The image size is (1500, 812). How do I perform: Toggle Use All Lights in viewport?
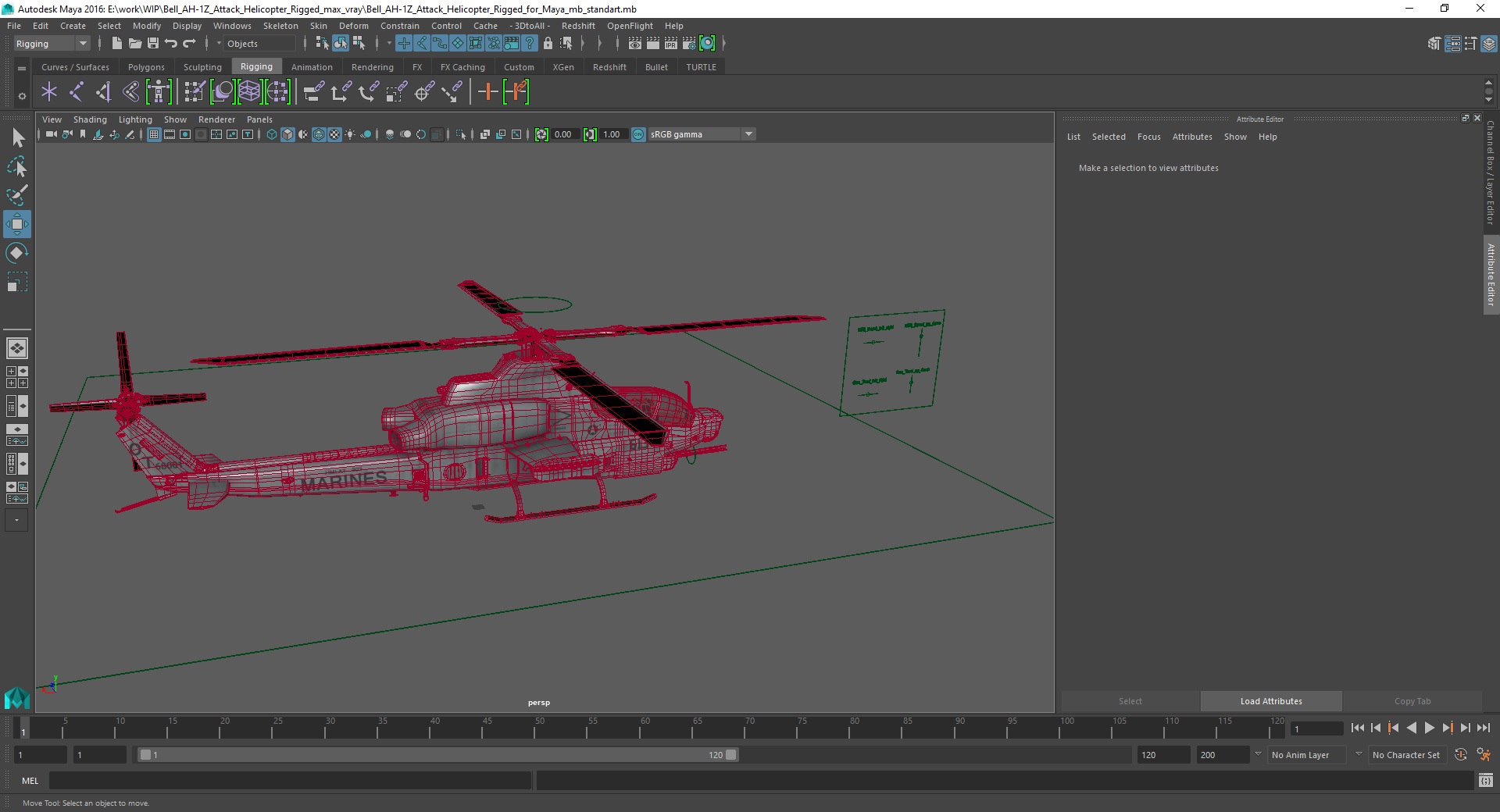point(350,134)
